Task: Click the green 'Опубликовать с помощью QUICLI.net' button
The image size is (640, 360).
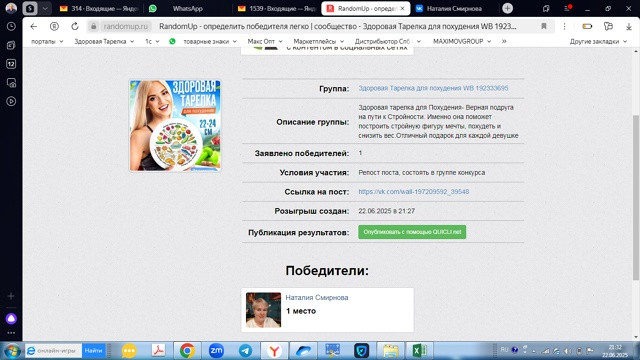Action: (x=412, y=232)
